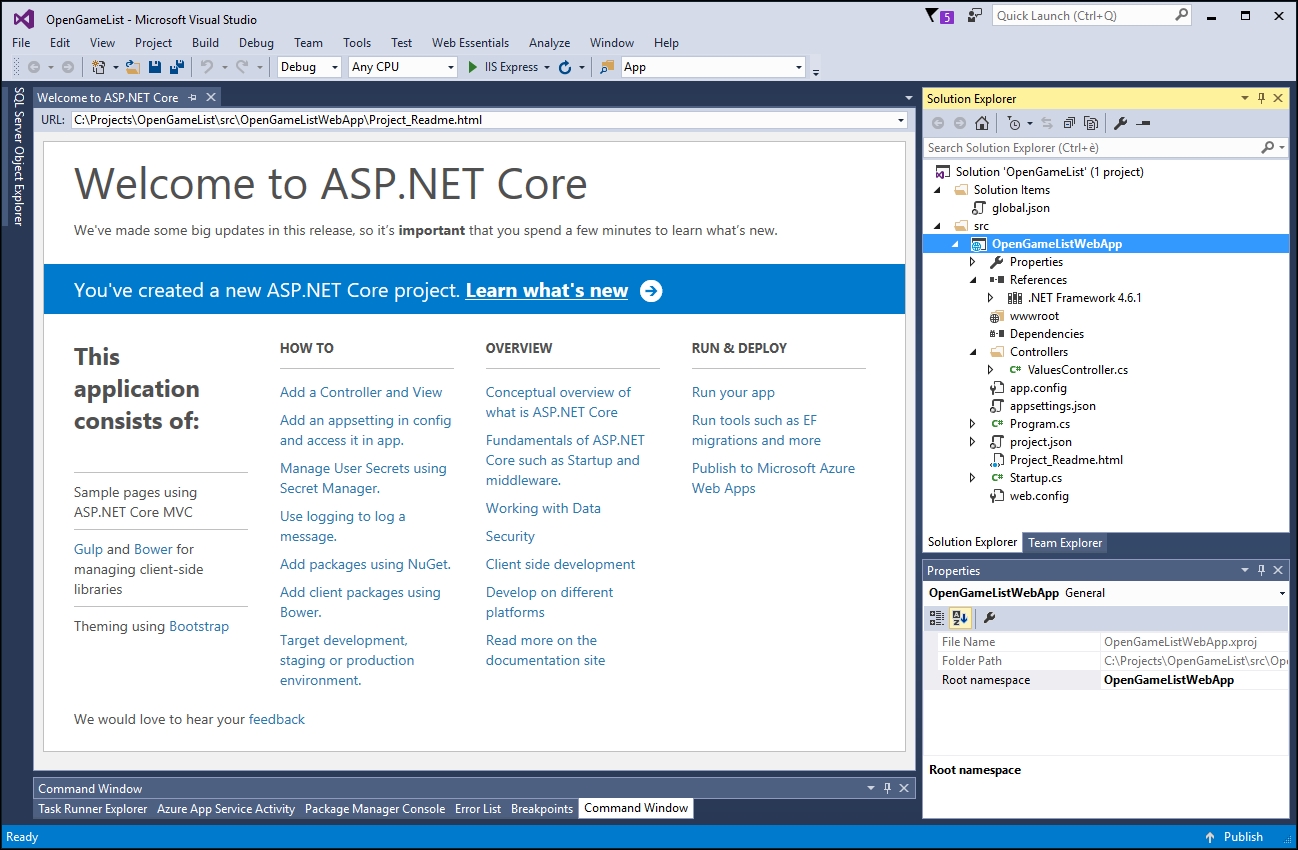
Task: Click the Show All Files icon
Action: coord(1091,123)
